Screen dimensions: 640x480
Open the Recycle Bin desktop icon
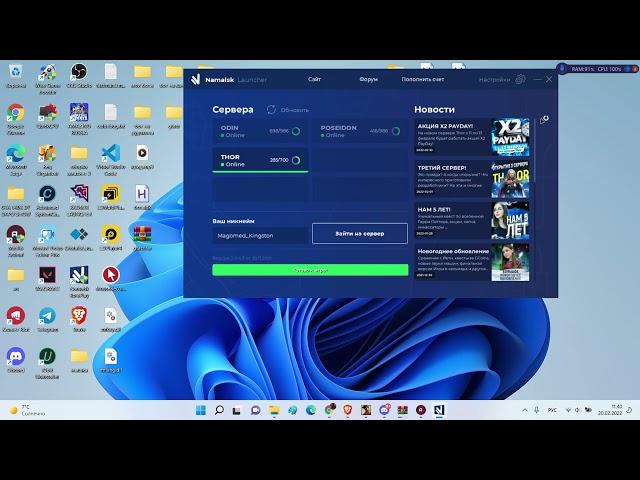coord(16,76)
